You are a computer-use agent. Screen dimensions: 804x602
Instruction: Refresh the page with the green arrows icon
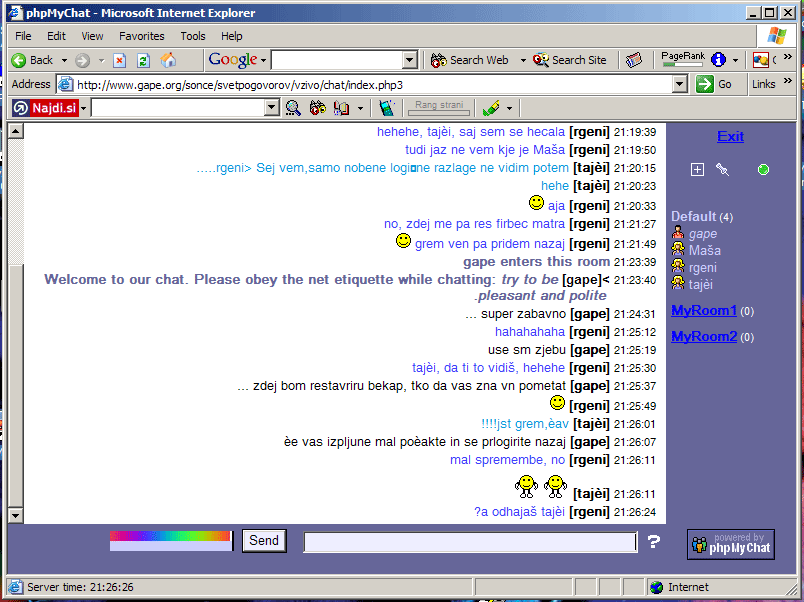[x=144, y=61]
